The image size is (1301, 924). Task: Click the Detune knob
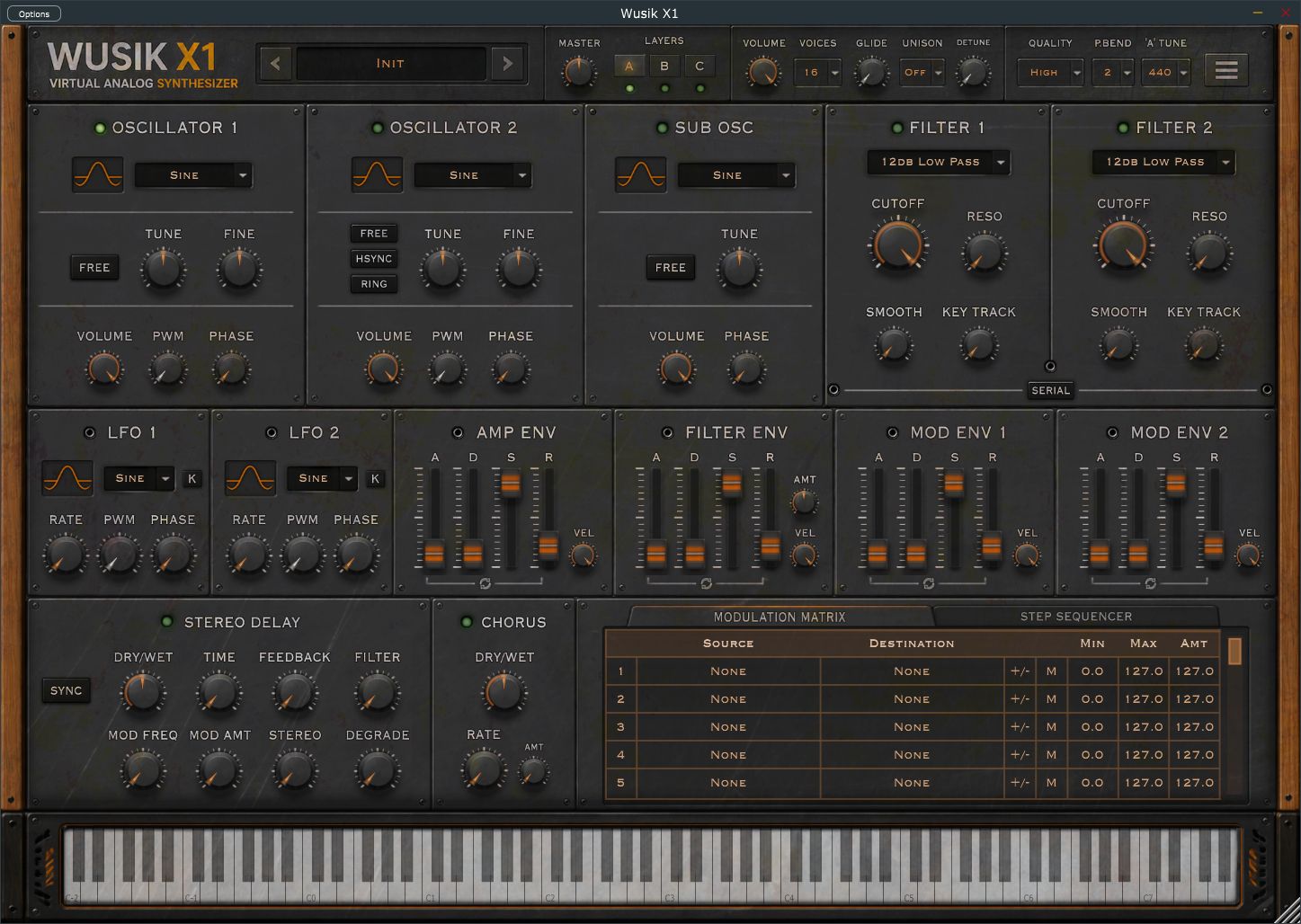[973, 73]
